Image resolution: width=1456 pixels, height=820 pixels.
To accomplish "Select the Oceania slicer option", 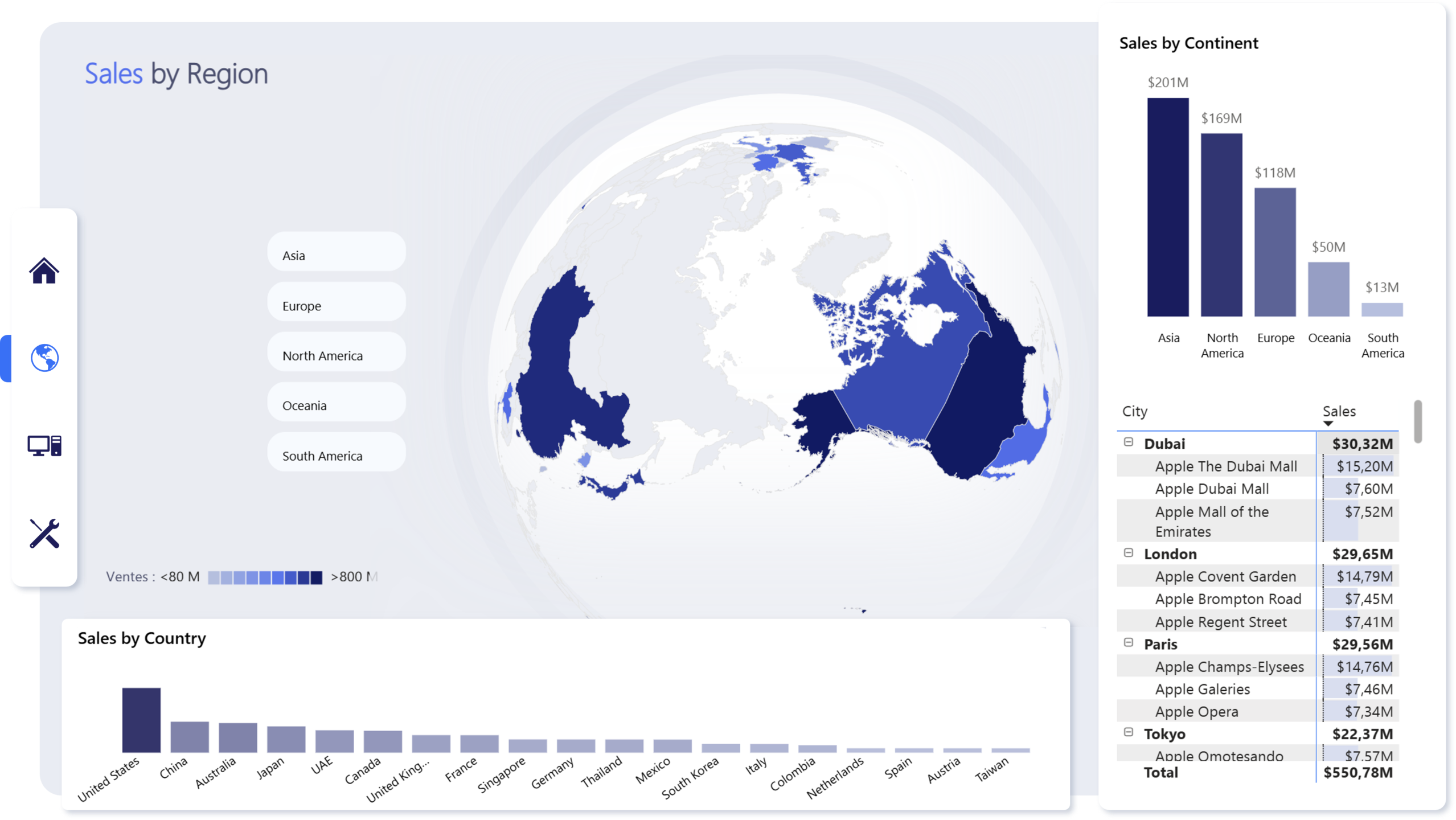I will pos(336,402).
